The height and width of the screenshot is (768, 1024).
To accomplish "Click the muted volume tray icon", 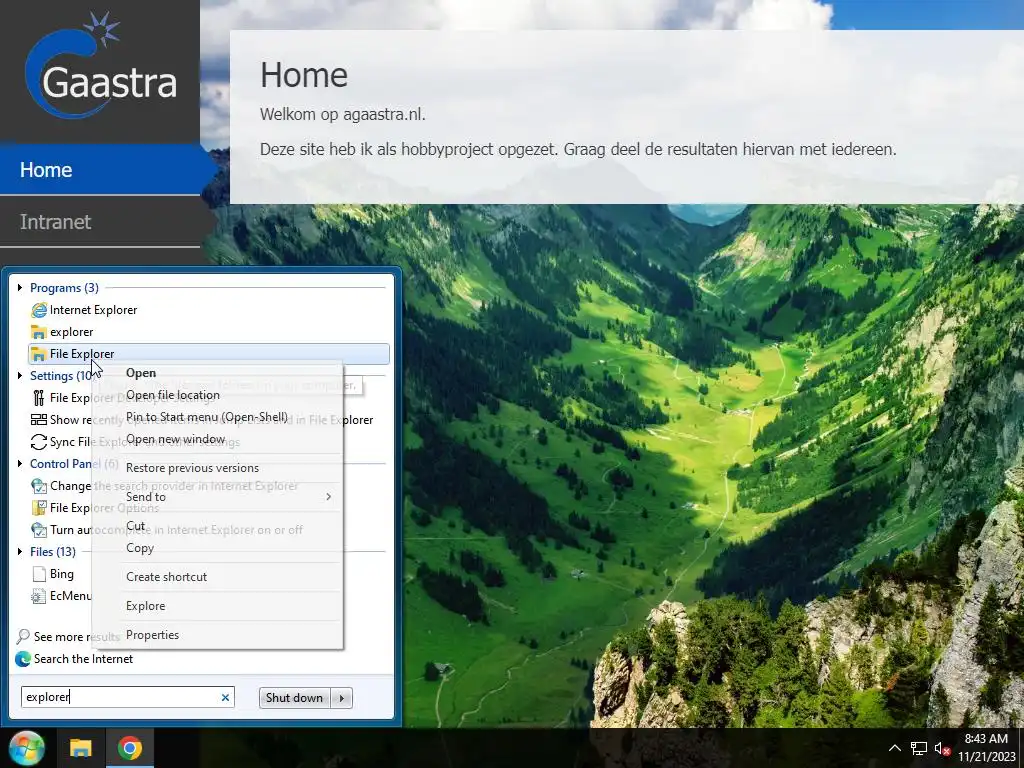I will 942,748.
